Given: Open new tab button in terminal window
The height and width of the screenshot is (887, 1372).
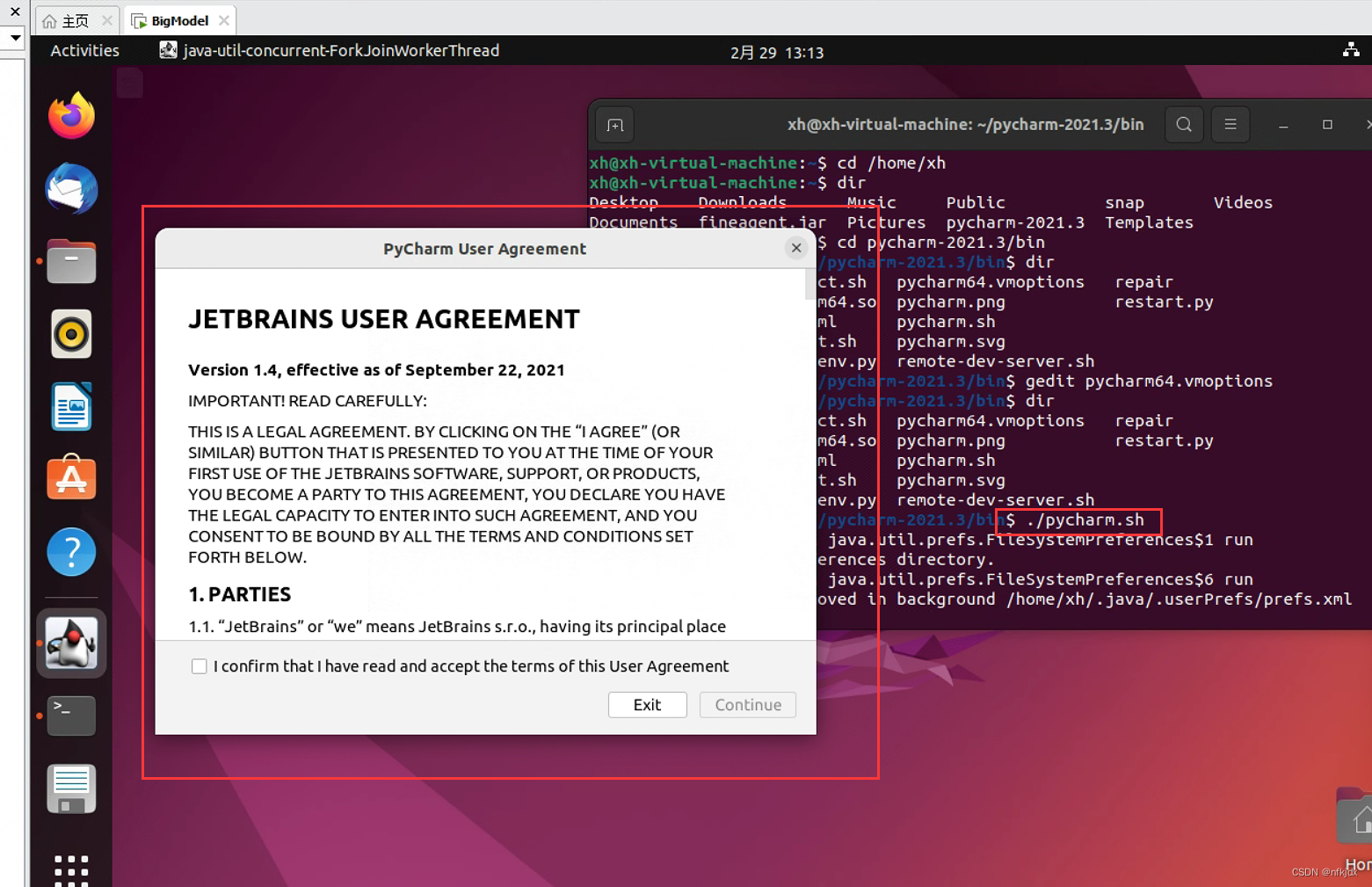Looking at the screenshot, I should pos(615,125).
